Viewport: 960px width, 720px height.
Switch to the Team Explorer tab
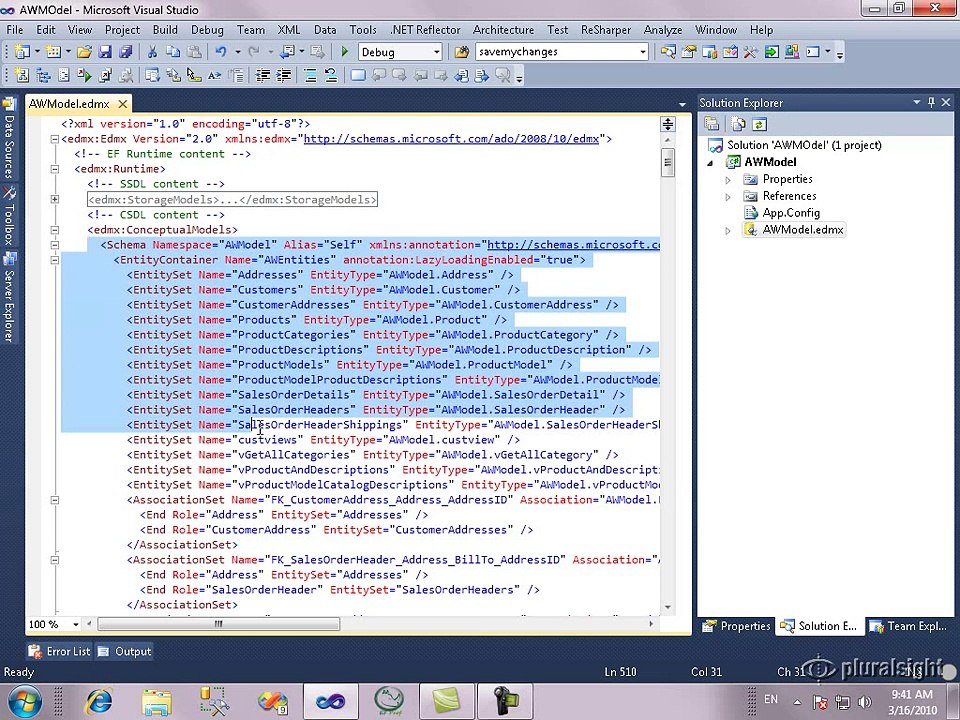click(909, 626)
